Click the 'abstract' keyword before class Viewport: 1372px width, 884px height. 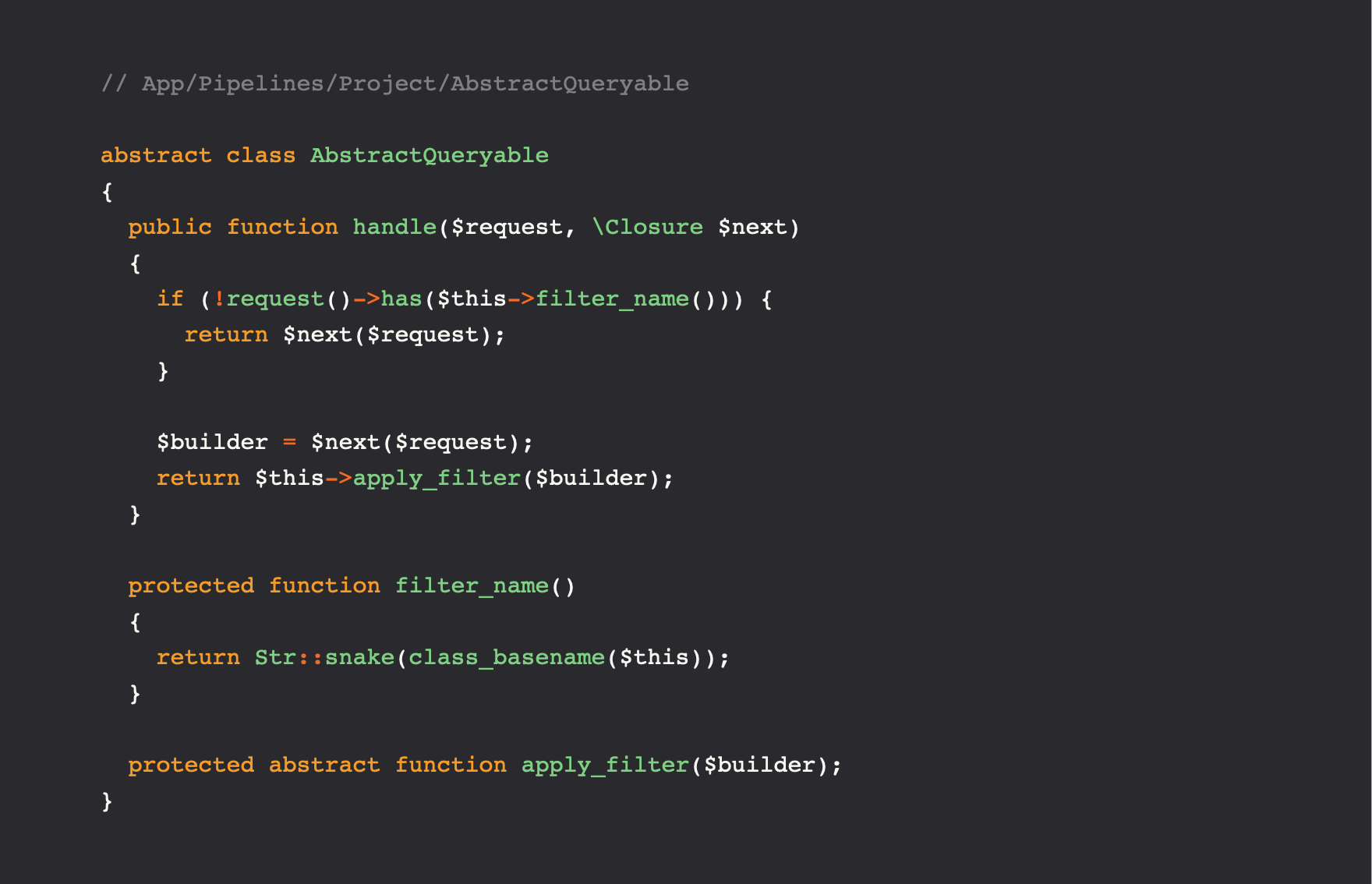[156, 155]
